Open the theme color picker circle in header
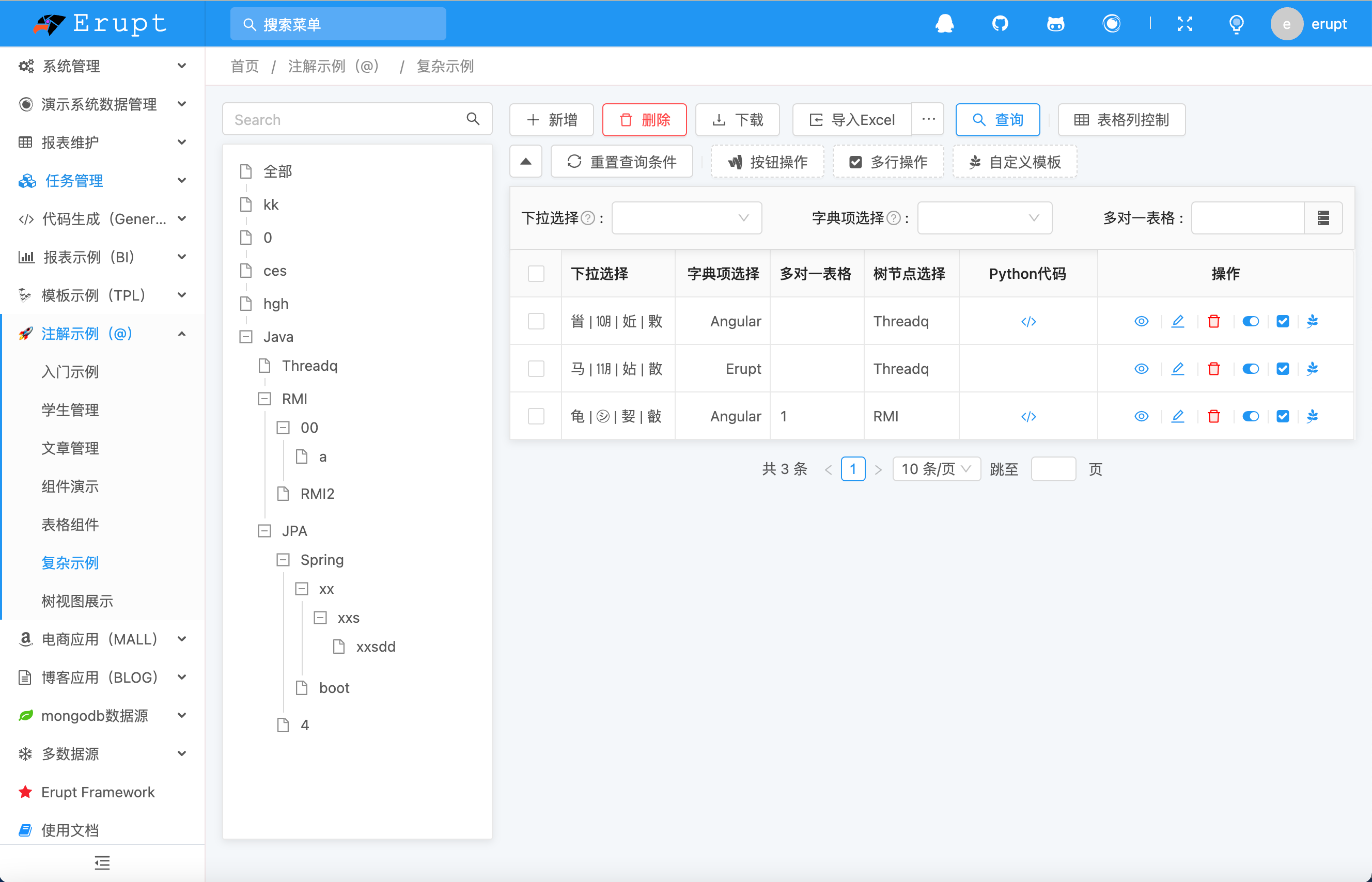The width and height of the screenshot is (1372, 882). 1112,23
